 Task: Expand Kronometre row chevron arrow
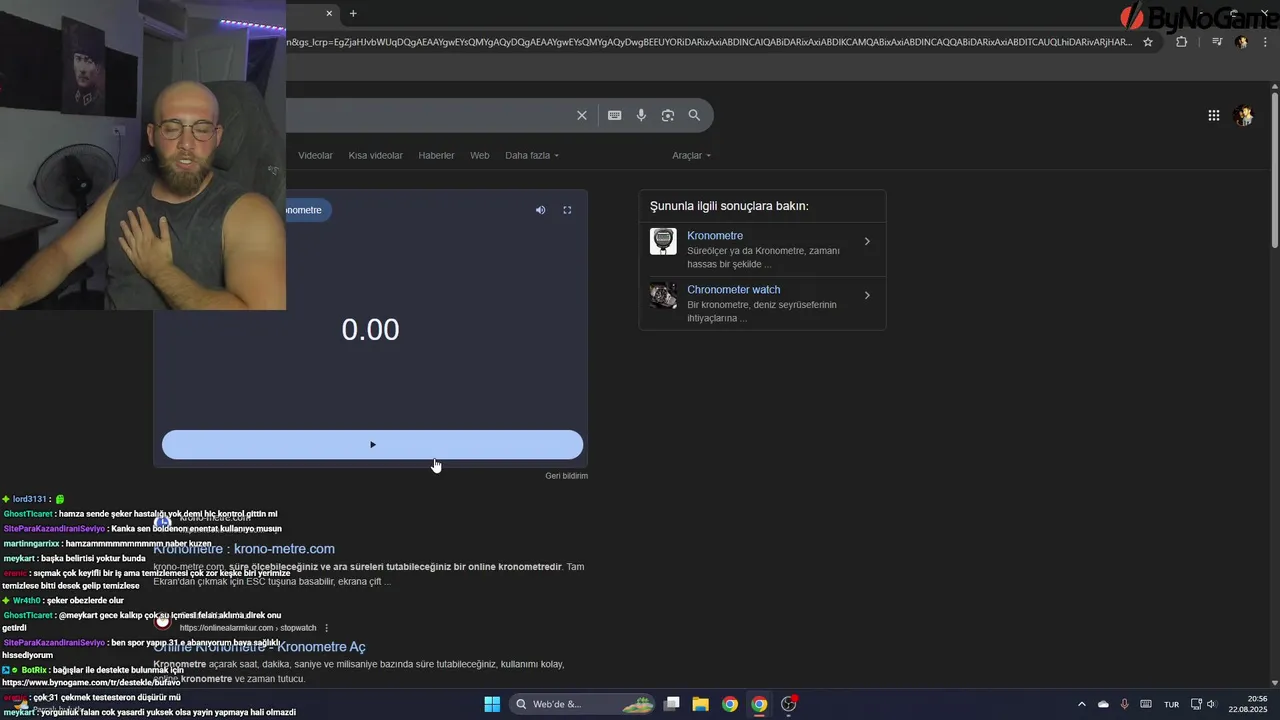point(867,241)
